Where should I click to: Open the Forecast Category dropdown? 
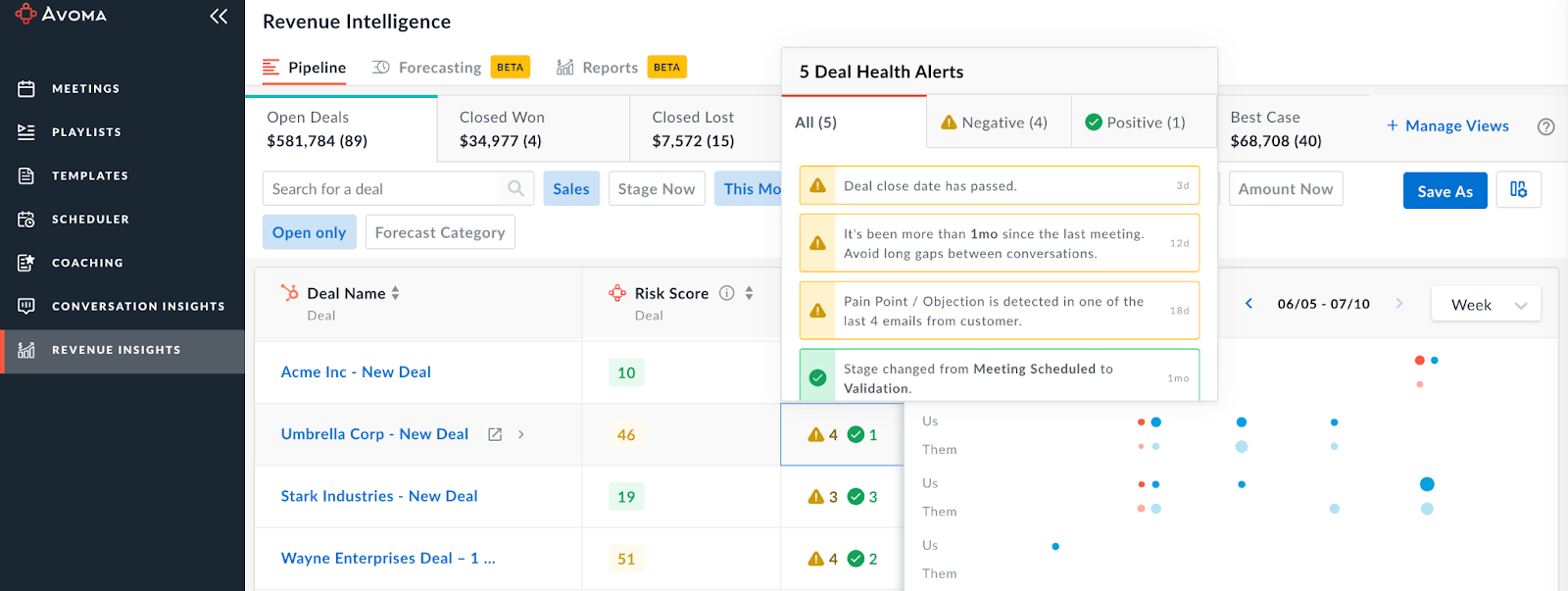click(440, 232)
